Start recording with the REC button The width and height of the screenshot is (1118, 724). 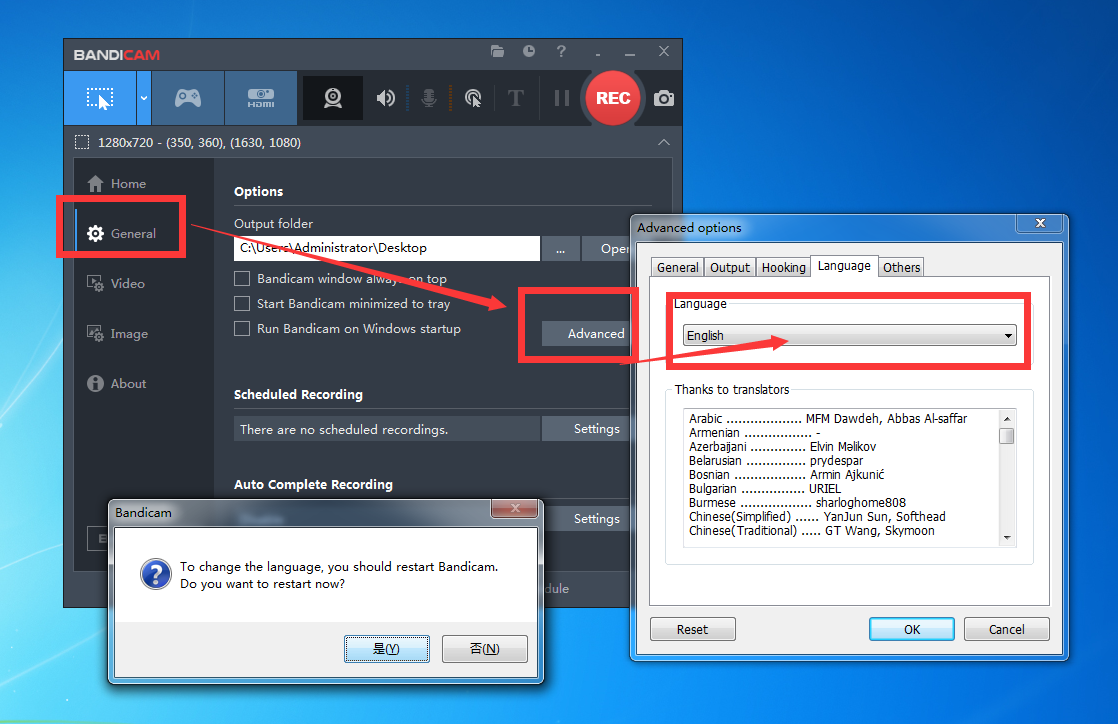tap(612, 98)
